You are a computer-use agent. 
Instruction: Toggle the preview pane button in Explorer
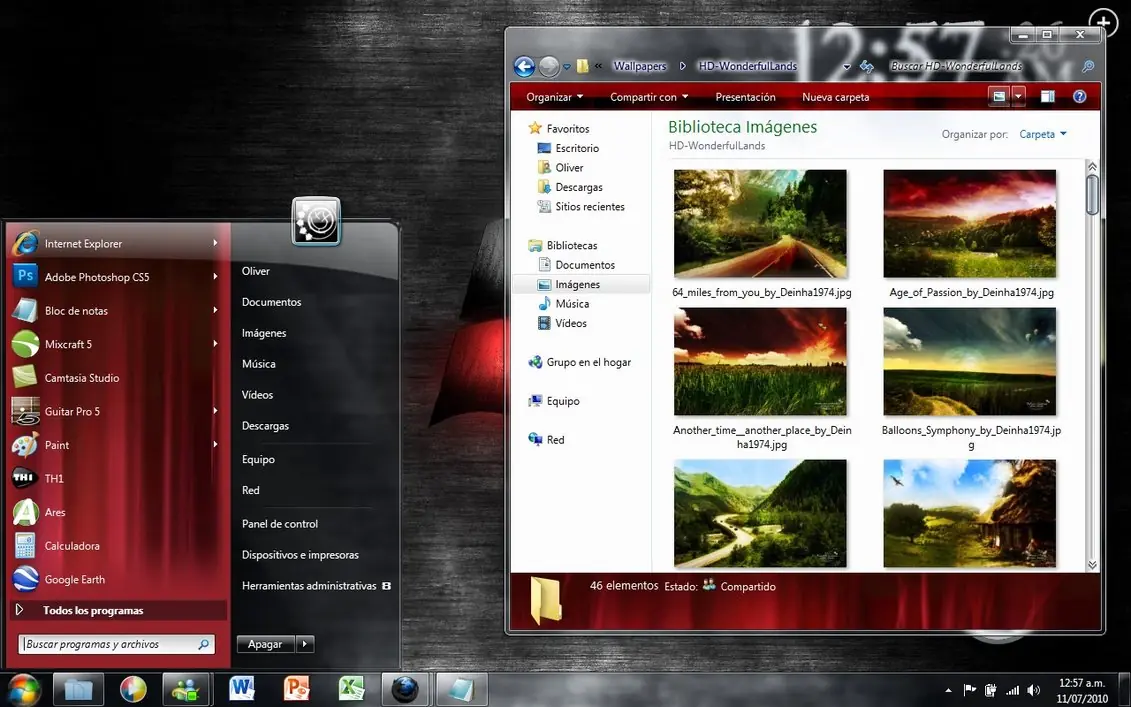click(1047, 97)
